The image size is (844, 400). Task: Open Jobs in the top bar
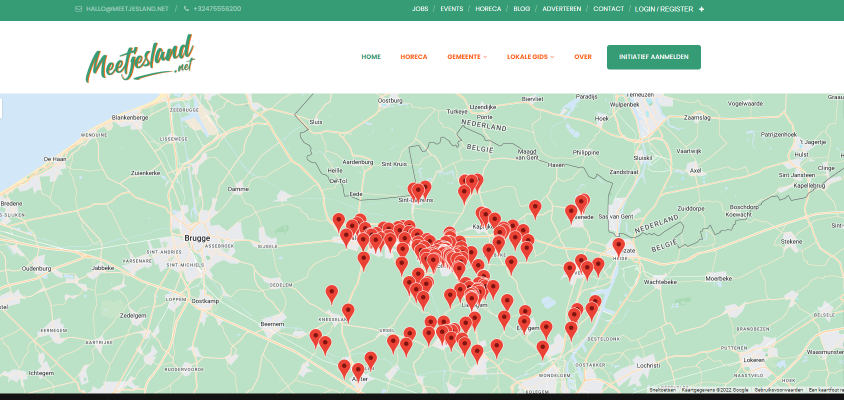[420, 9]
